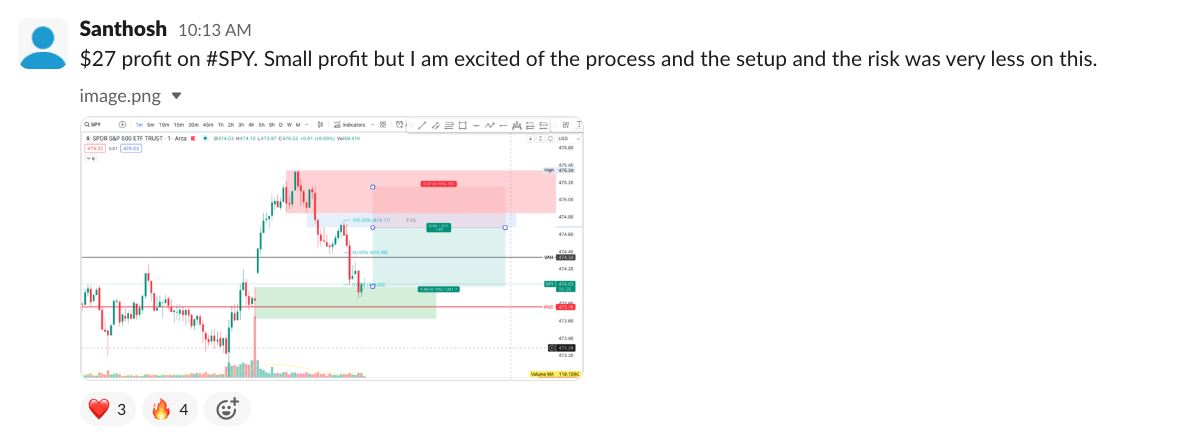Switch to the 1h timeframe
Viewport: 1188px width, 438px height.
point(219,125)
